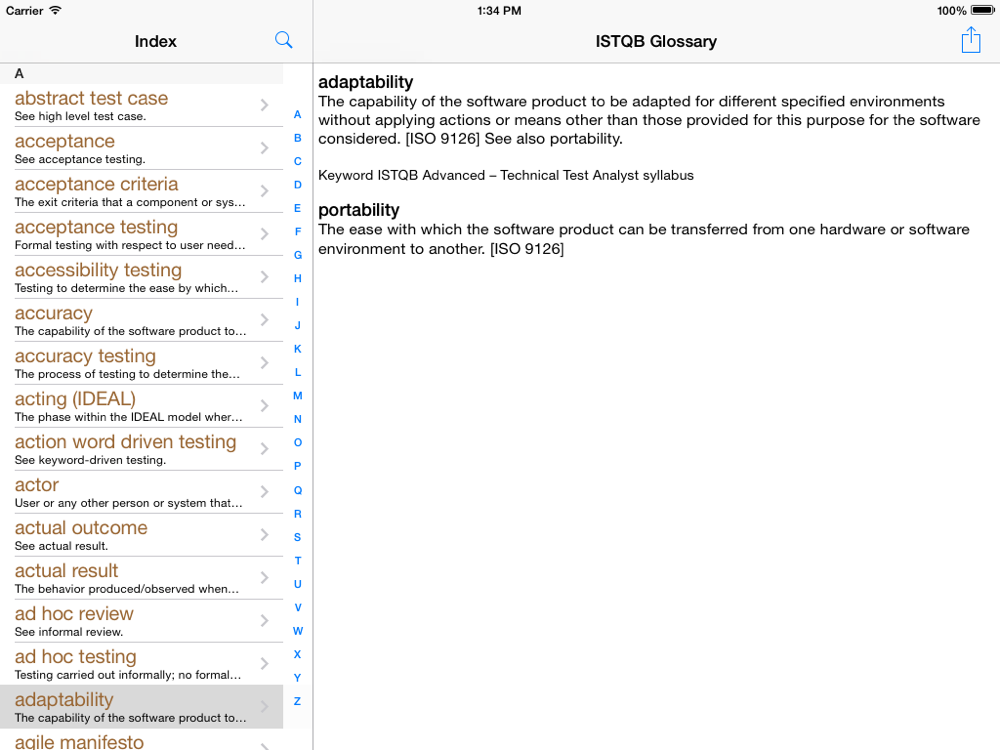
Task: Tap chevron next to acting (IDEAL)
Action: click(265, 406)
